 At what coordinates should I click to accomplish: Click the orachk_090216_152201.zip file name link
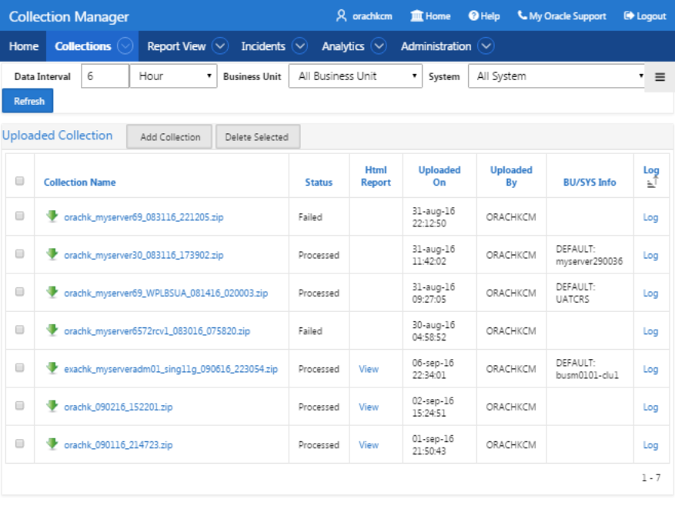[x=118, y=407]
